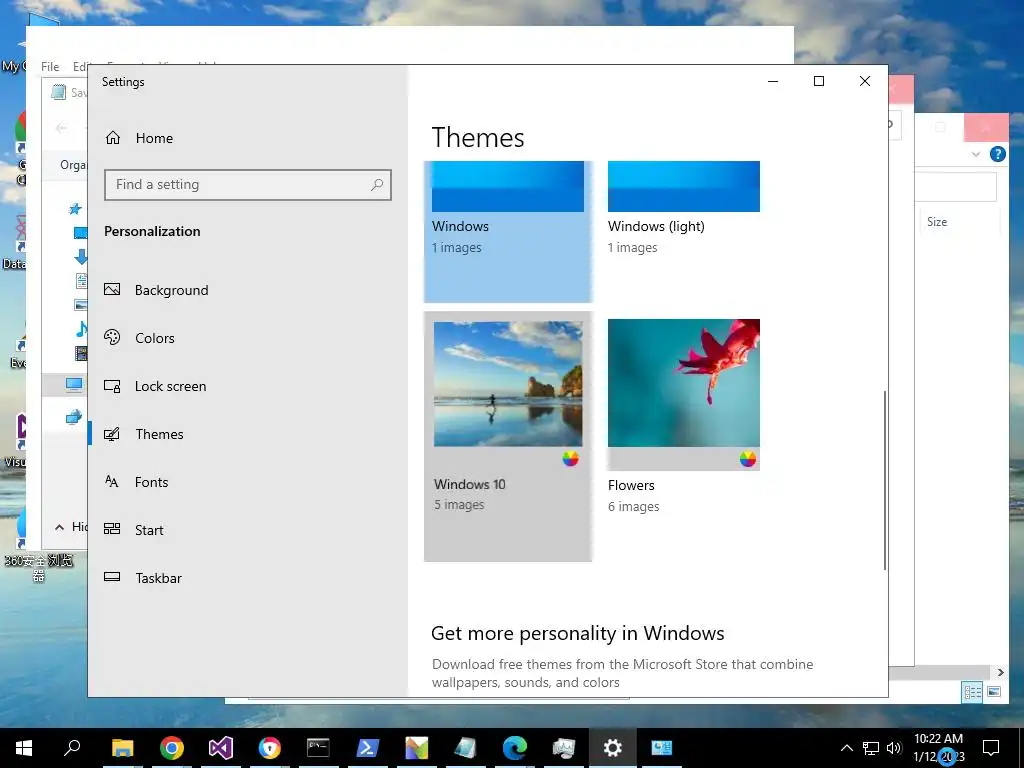Viewport: 1024px width, 768px height.
Task: Switch to details view in background window
Action: click(x=972, y=692)
